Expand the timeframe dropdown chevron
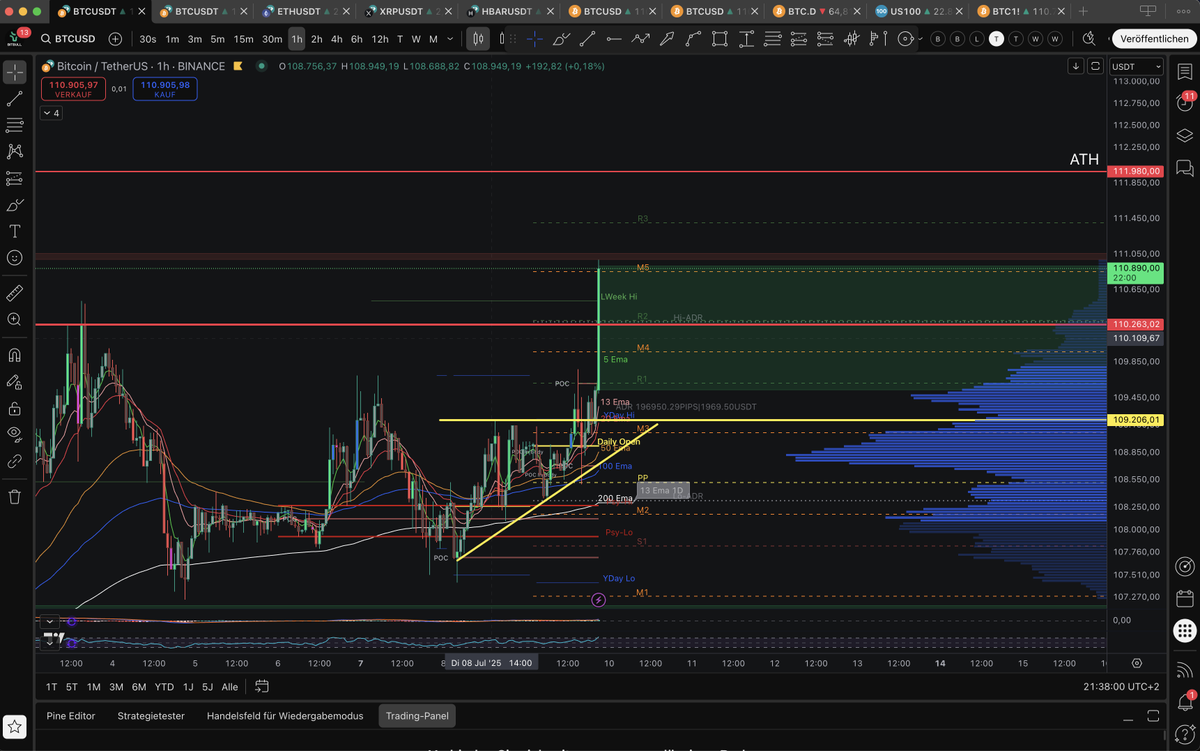The height and width of the screenshot is (751, 1200). click(x=451, y=39)
